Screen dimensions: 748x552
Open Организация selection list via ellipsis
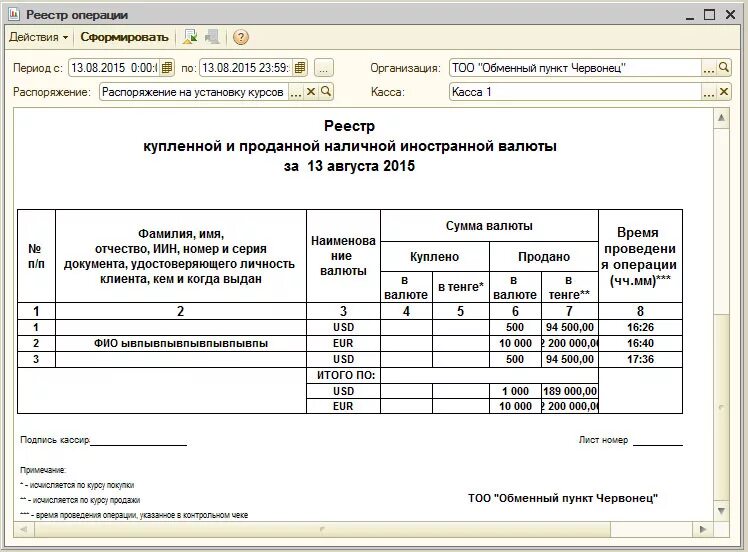tap(708, 68)
